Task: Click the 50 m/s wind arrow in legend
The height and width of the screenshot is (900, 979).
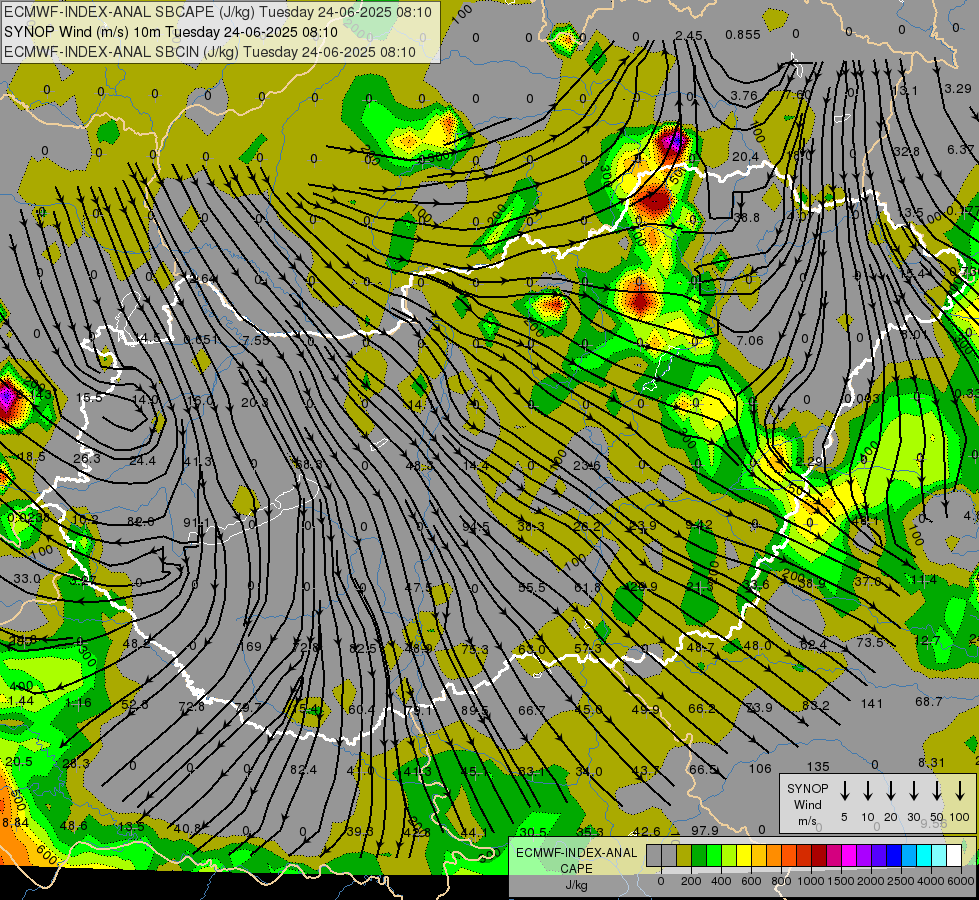Action: [x=937, y=791]
